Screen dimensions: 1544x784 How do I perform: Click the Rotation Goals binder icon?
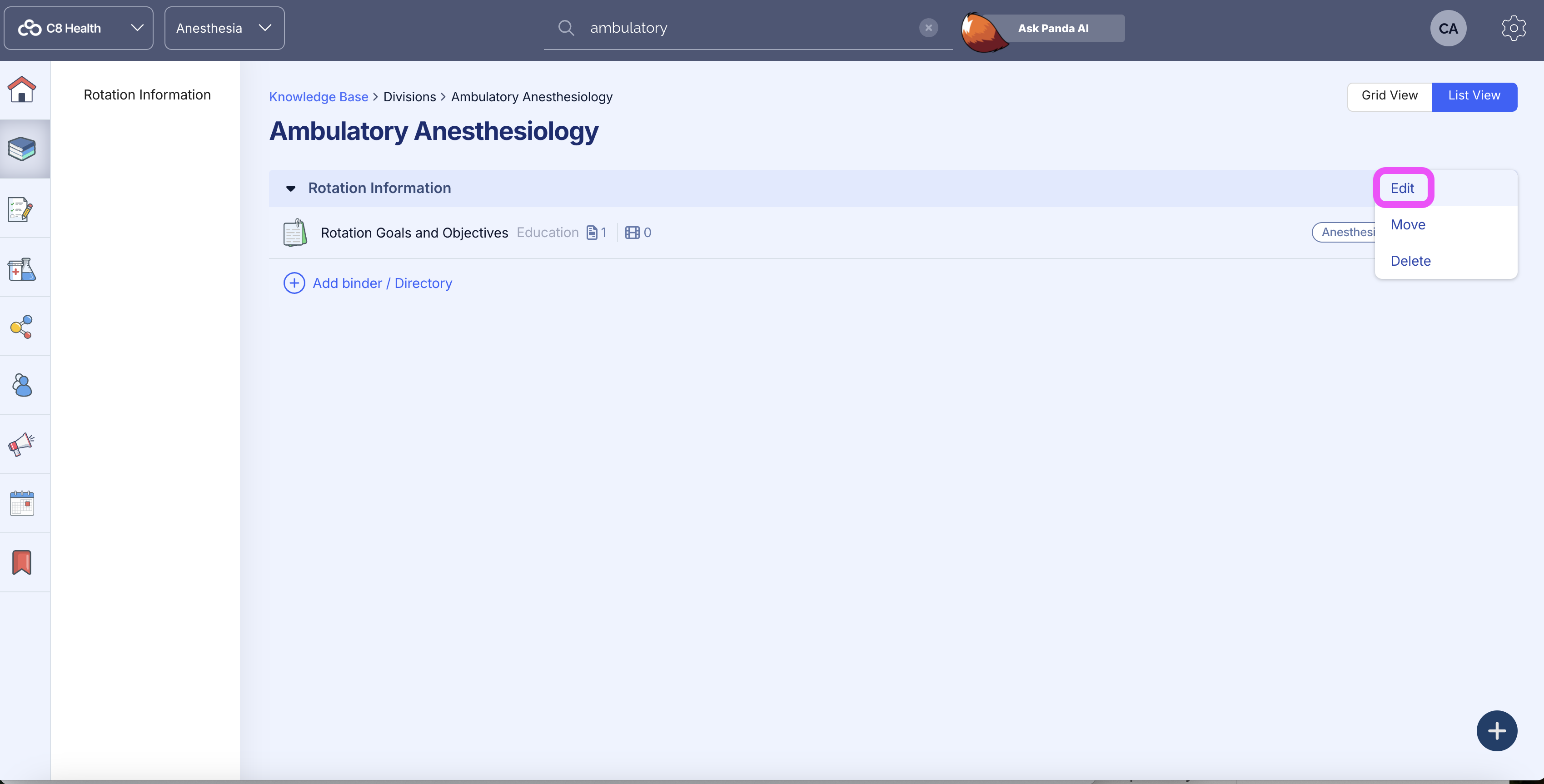click(x=295, y=233)
